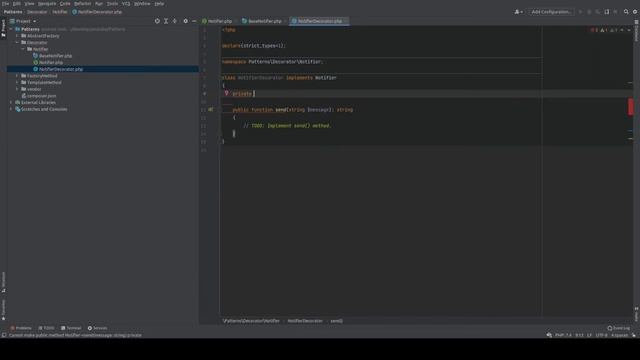Open Search Everywhere magnifier icon
The width and height of the screenshot is (640, 360).
coord(626,12)
